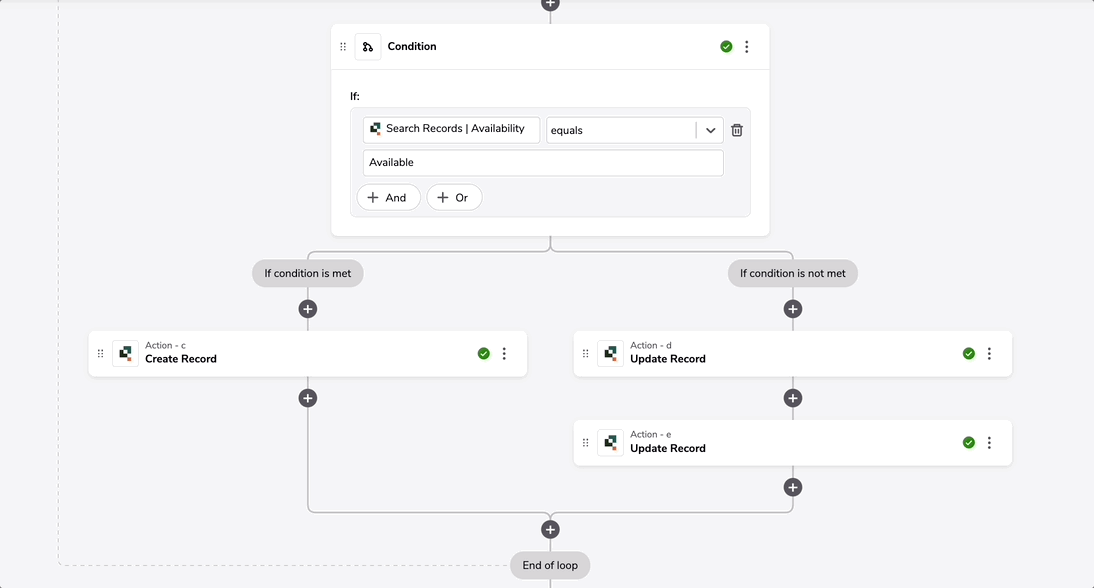Viewport: 1094px width, 588px height.
Task: Open three-dot menu for Action e Update Record
Action: [989, 443]
